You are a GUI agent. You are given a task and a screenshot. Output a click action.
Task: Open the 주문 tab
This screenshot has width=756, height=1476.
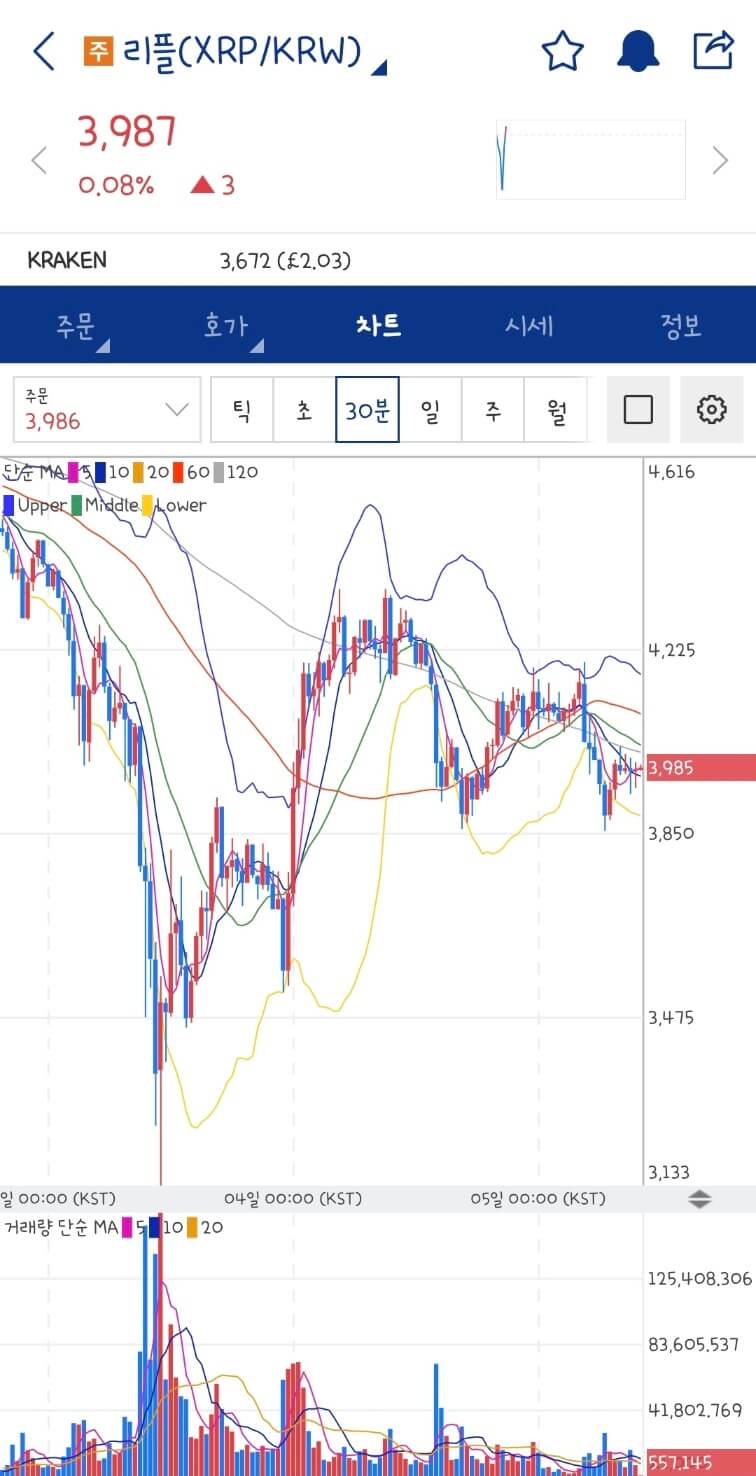pyautogui.click(x=76, y=325)
